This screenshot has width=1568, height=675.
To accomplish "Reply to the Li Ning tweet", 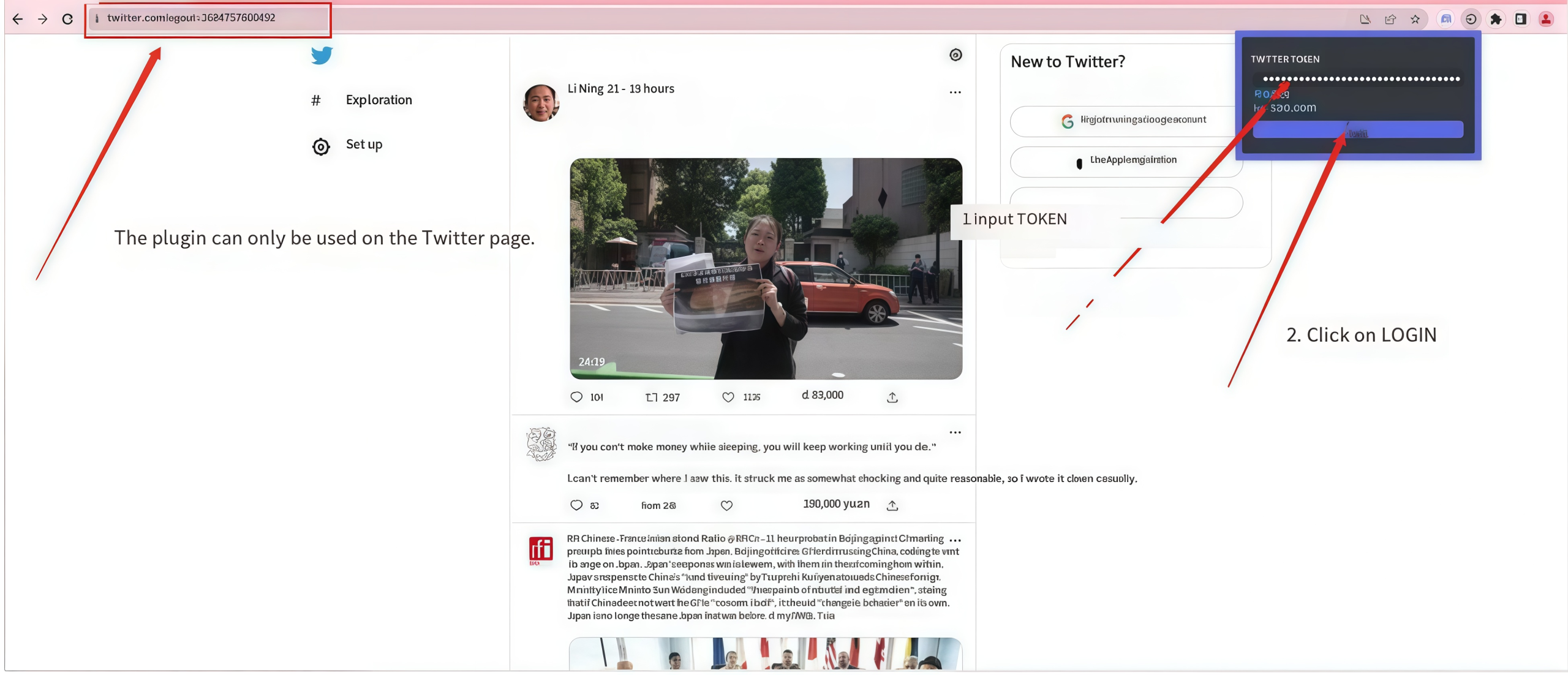I will pyautogui.click(x=576, y=397).
